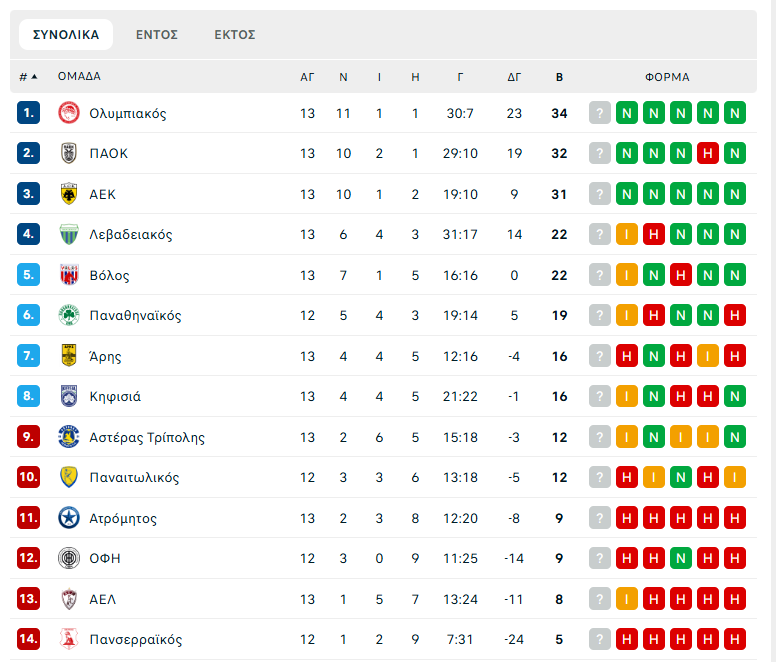Click the Olympiacos club logo icon
The image size is (776, 662).
(69, 113)
